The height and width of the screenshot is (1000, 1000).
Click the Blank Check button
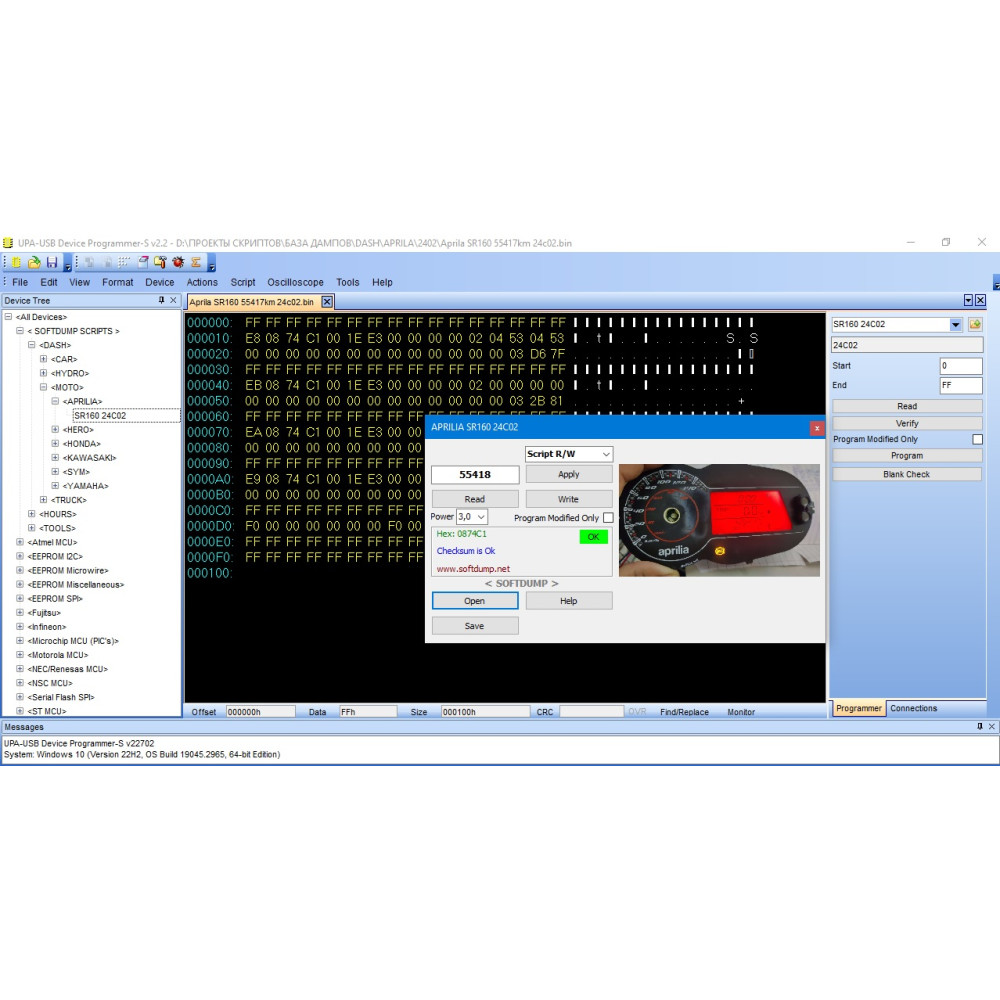click(906, 474)
